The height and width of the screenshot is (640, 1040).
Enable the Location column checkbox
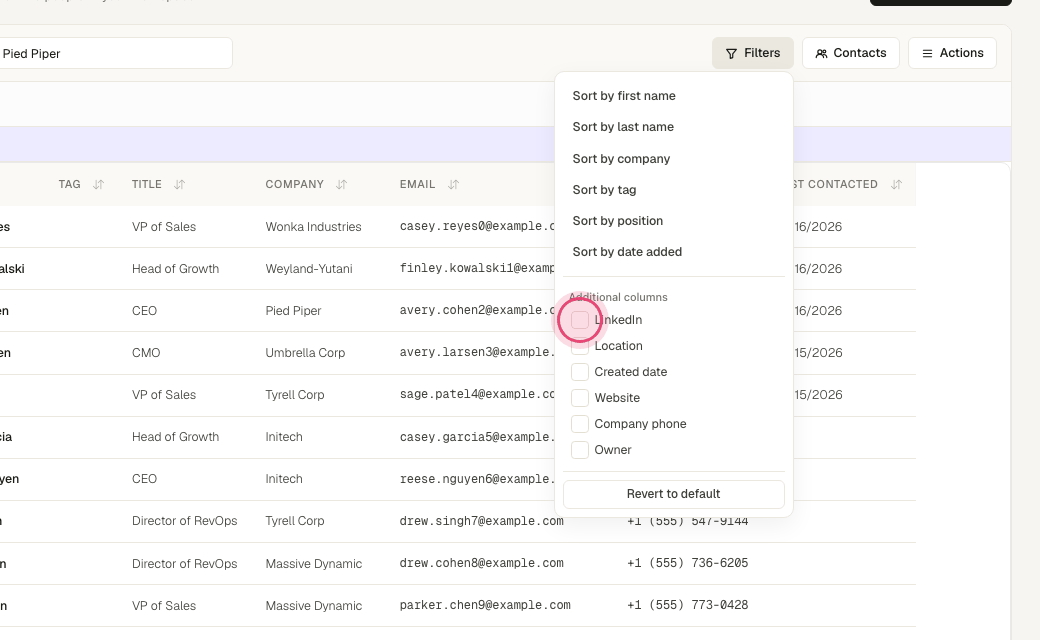580,346
